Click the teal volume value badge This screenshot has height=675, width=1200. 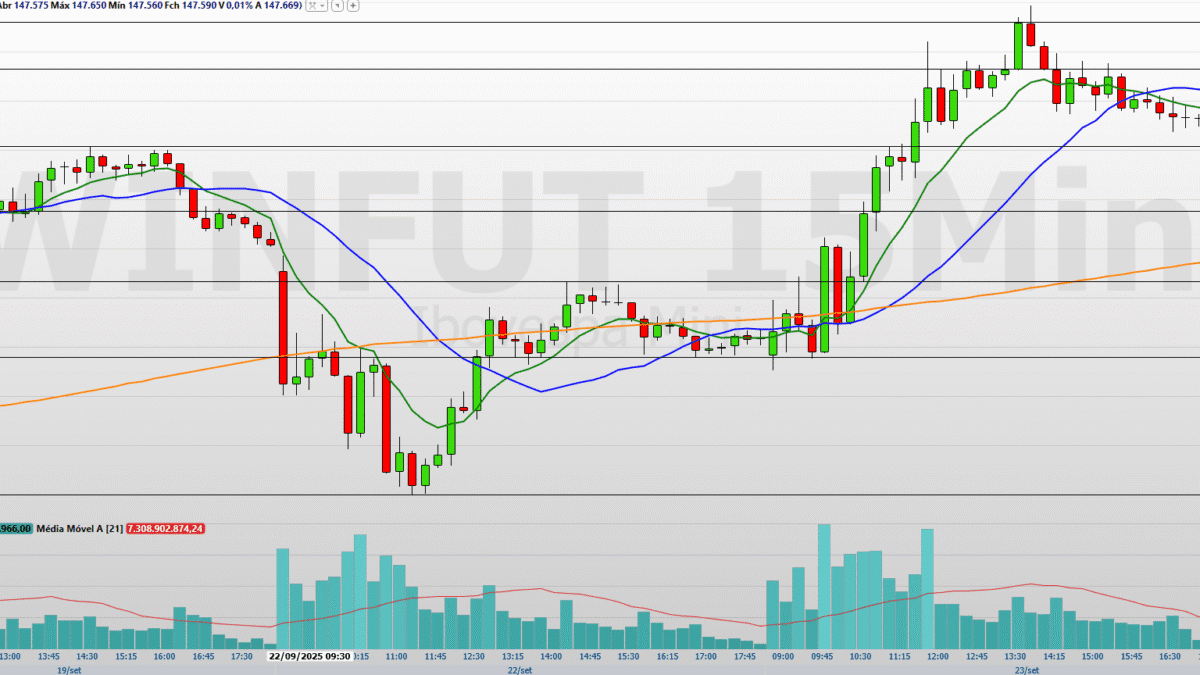click(16, 528)
